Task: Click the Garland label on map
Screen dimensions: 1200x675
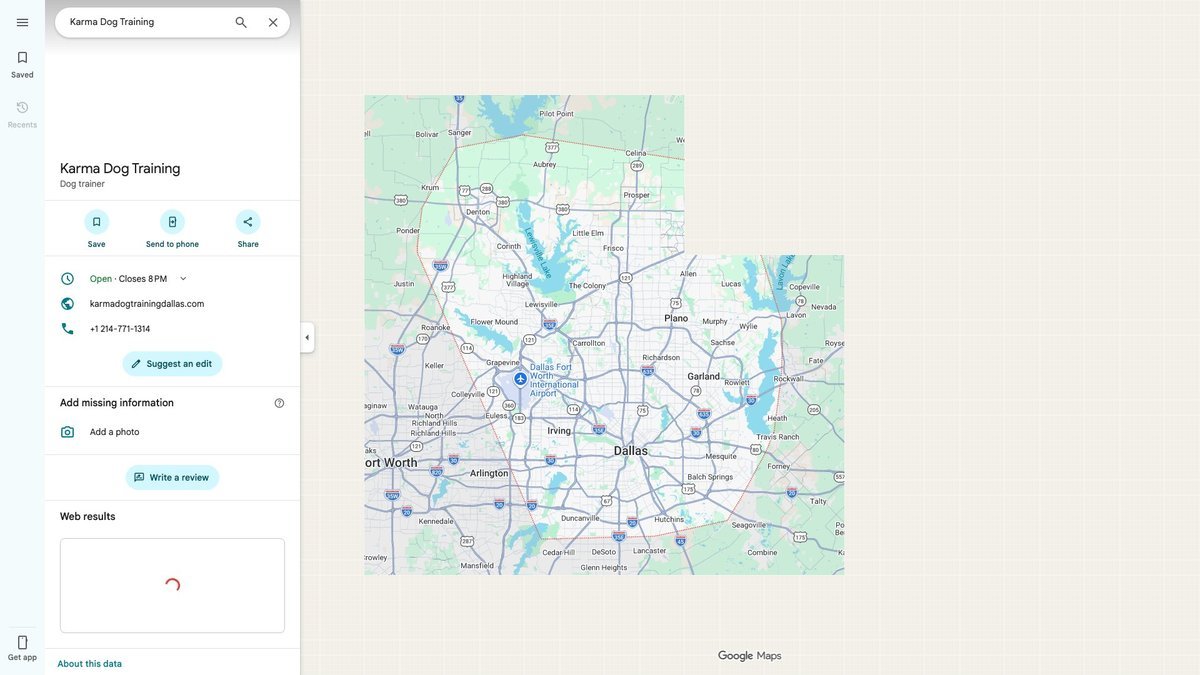Action: (703, 376)
